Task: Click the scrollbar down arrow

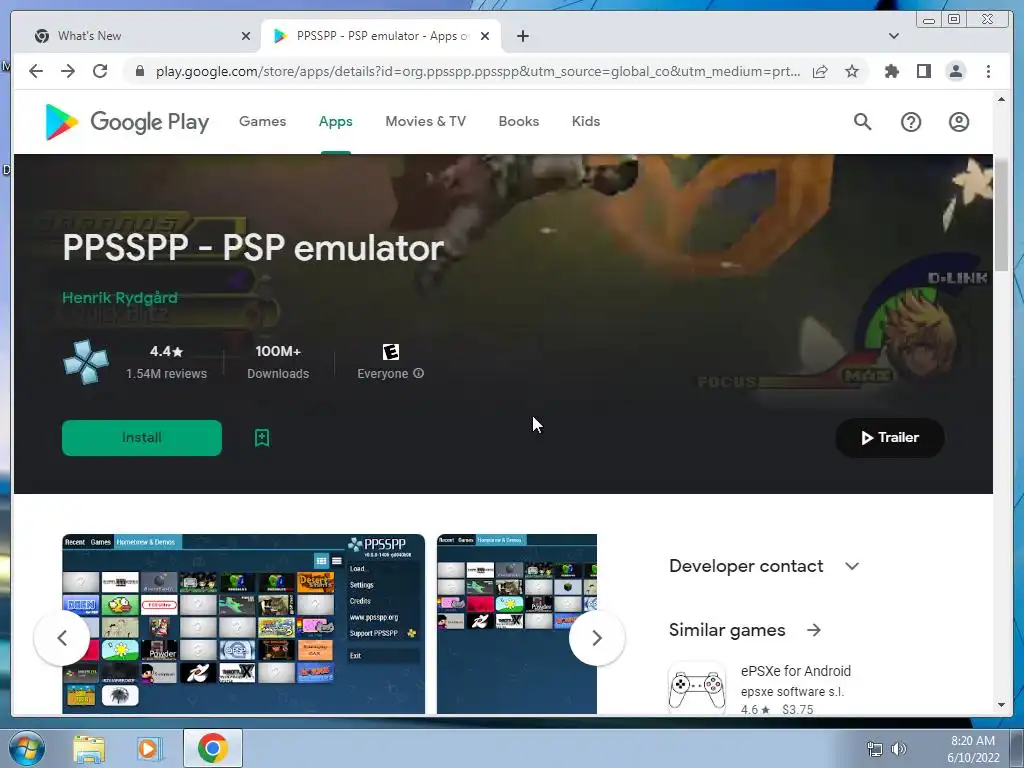Action: [1001, 705]
